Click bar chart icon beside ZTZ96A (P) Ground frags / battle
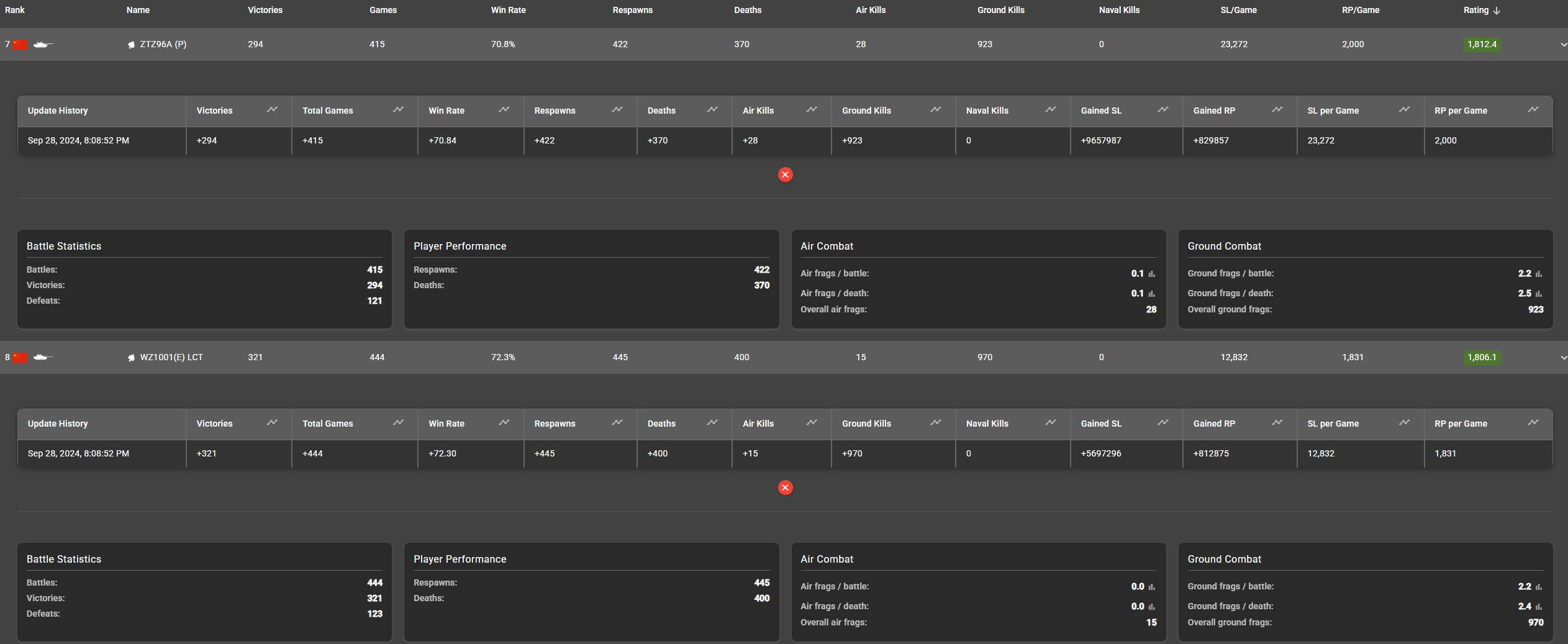 1538,274
